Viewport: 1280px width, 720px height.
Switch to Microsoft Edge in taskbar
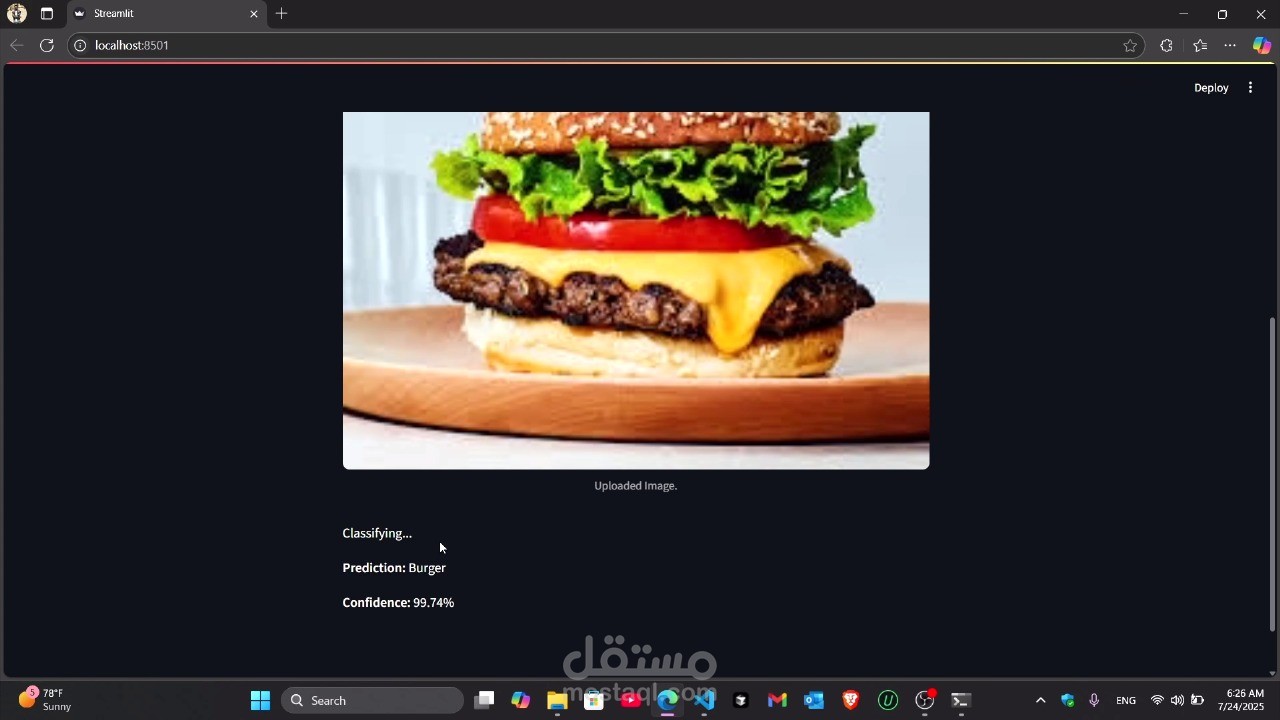point(667,701)
